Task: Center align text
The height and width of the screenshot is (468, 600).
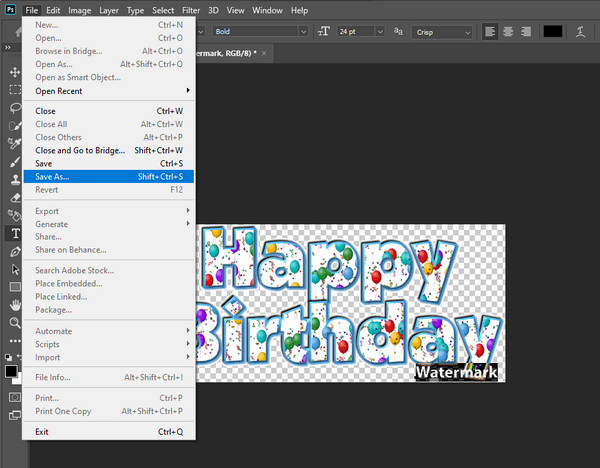Action: (508, 32)
